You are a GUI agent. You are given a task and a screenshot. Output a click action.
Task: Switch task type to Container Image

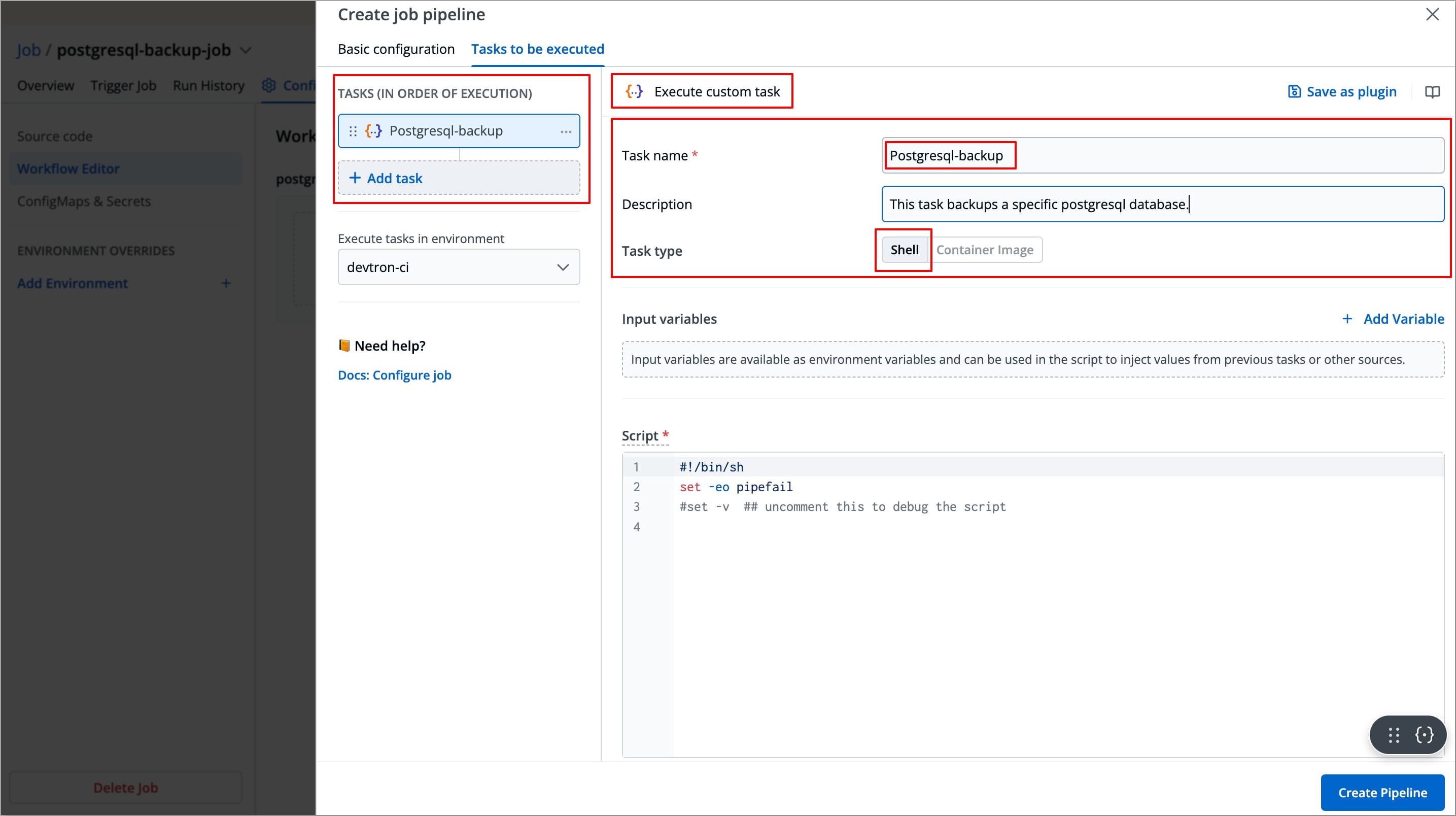986,249
